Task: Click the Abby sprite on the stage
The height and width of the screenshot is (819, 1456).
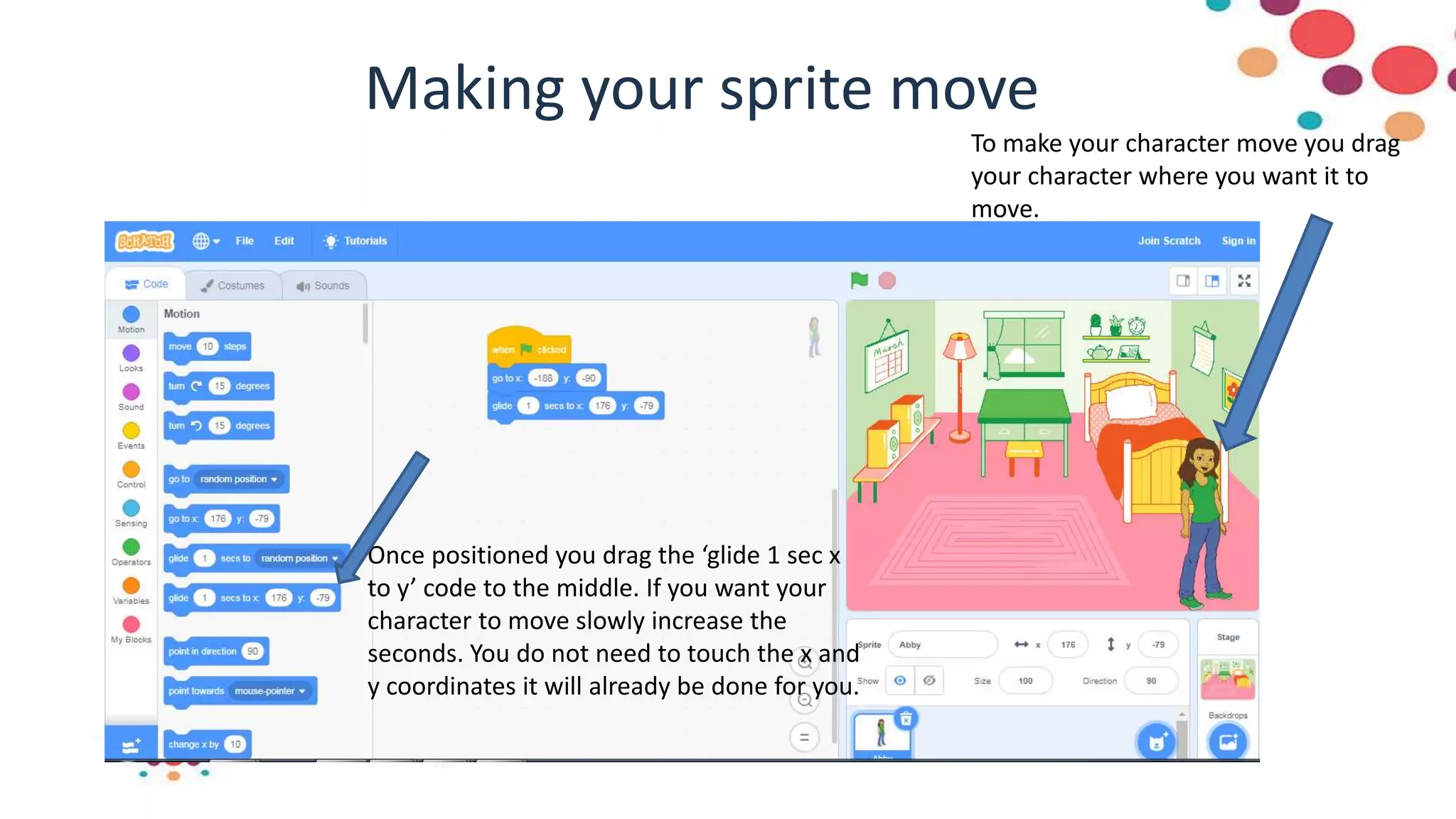Action: pos(1204,524)
